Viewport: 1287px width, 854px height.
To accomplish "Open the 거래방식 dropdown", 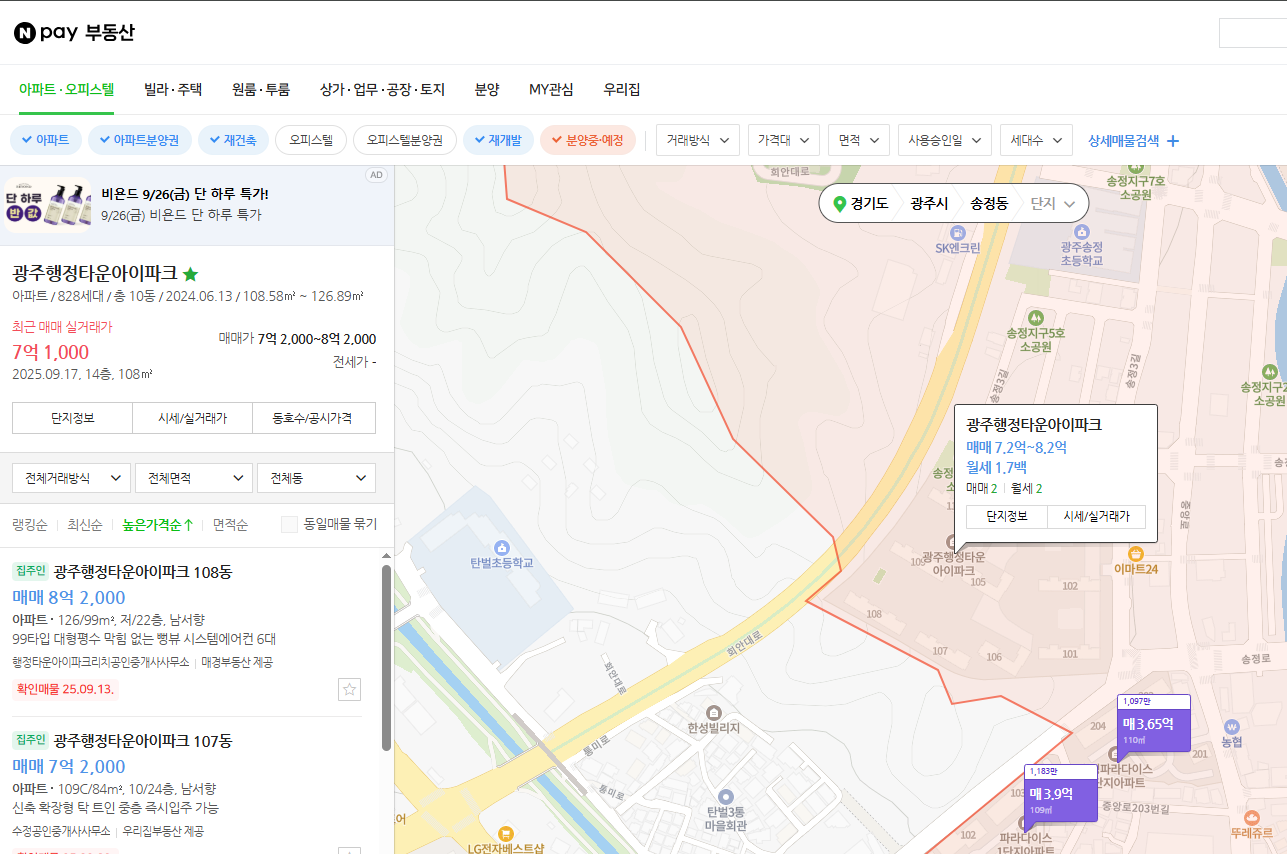I will (x=698, y=140).
